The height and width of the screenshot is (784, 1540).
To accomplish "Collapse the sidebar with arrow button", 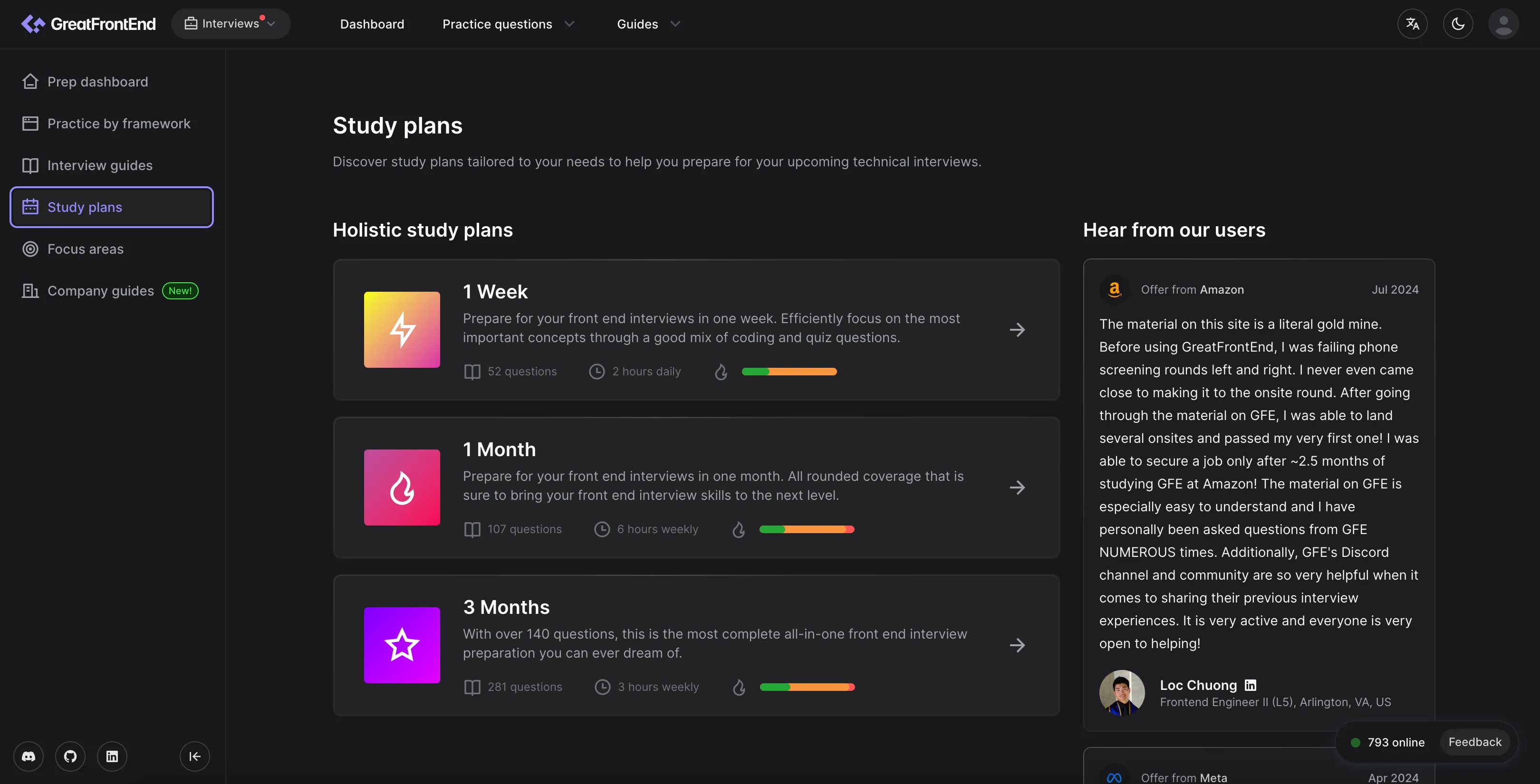I will [195, 756].
